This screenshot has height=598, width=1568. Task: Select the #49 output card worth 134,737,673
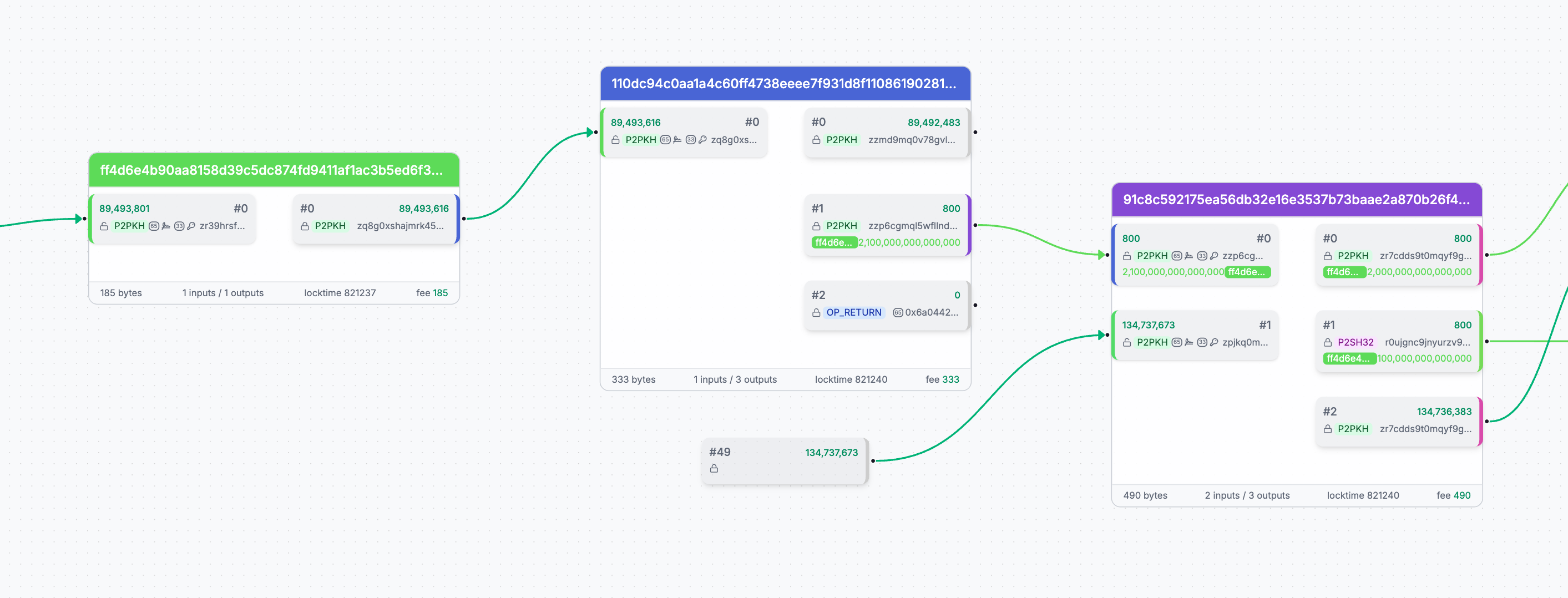(x=784, y=460)
